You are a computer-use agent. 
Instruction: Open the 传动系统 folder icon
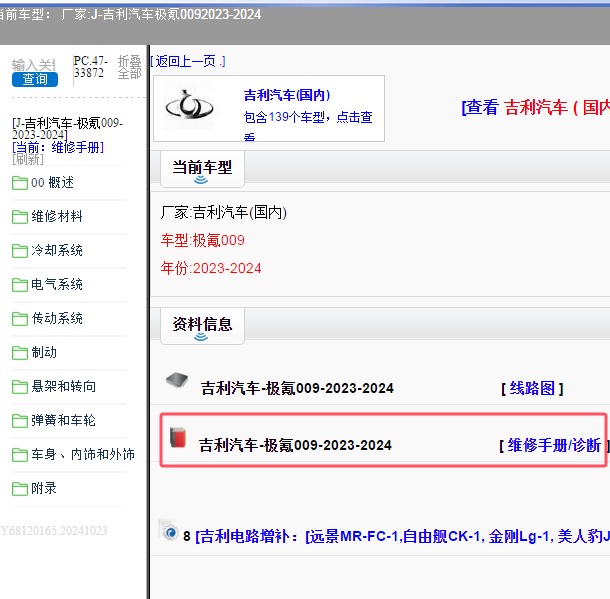tap(19, 319)
